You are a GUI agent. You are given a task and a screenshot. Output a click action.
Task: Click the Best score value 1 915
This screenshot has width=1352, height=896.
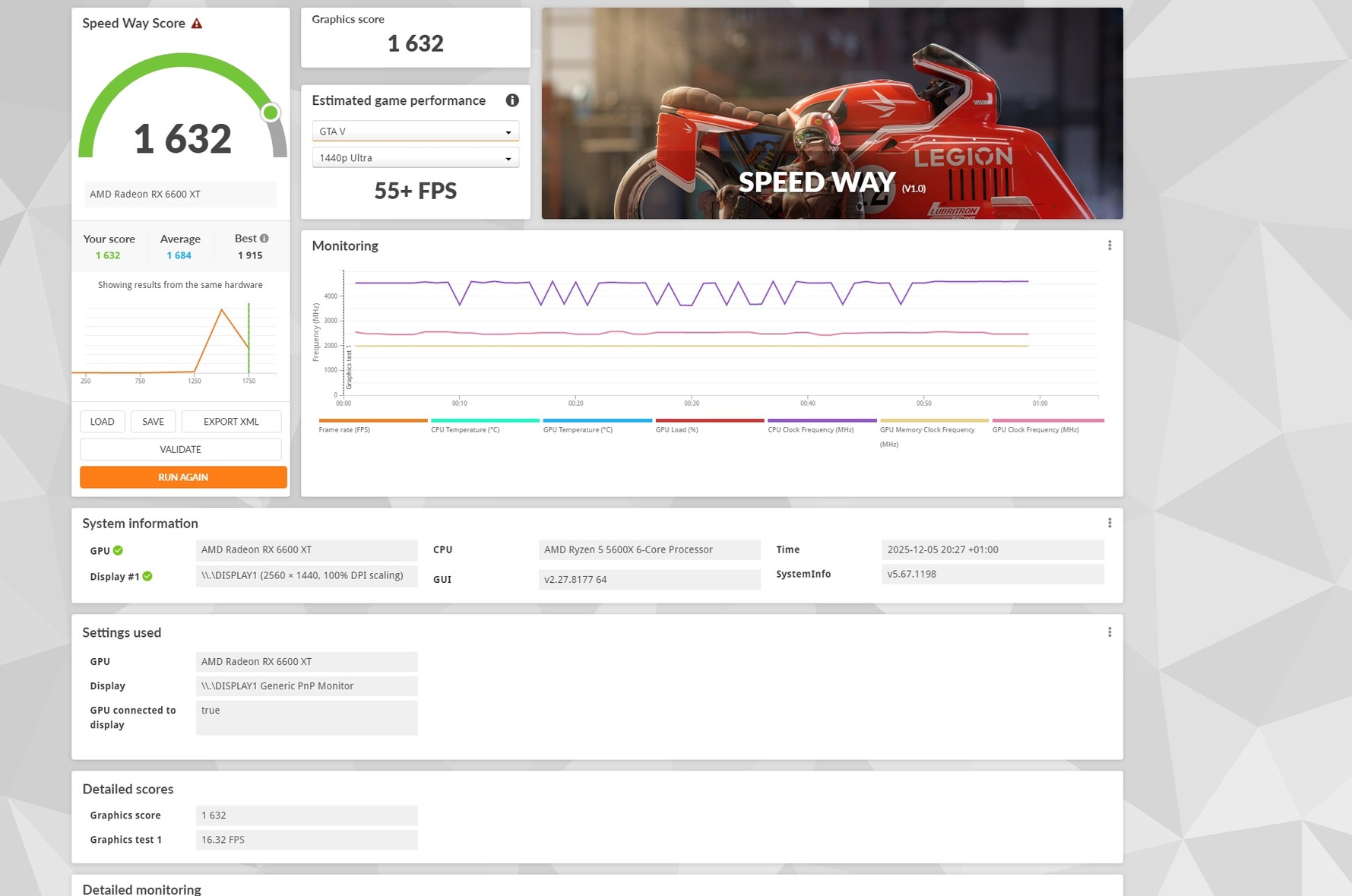tap(250, 255)
